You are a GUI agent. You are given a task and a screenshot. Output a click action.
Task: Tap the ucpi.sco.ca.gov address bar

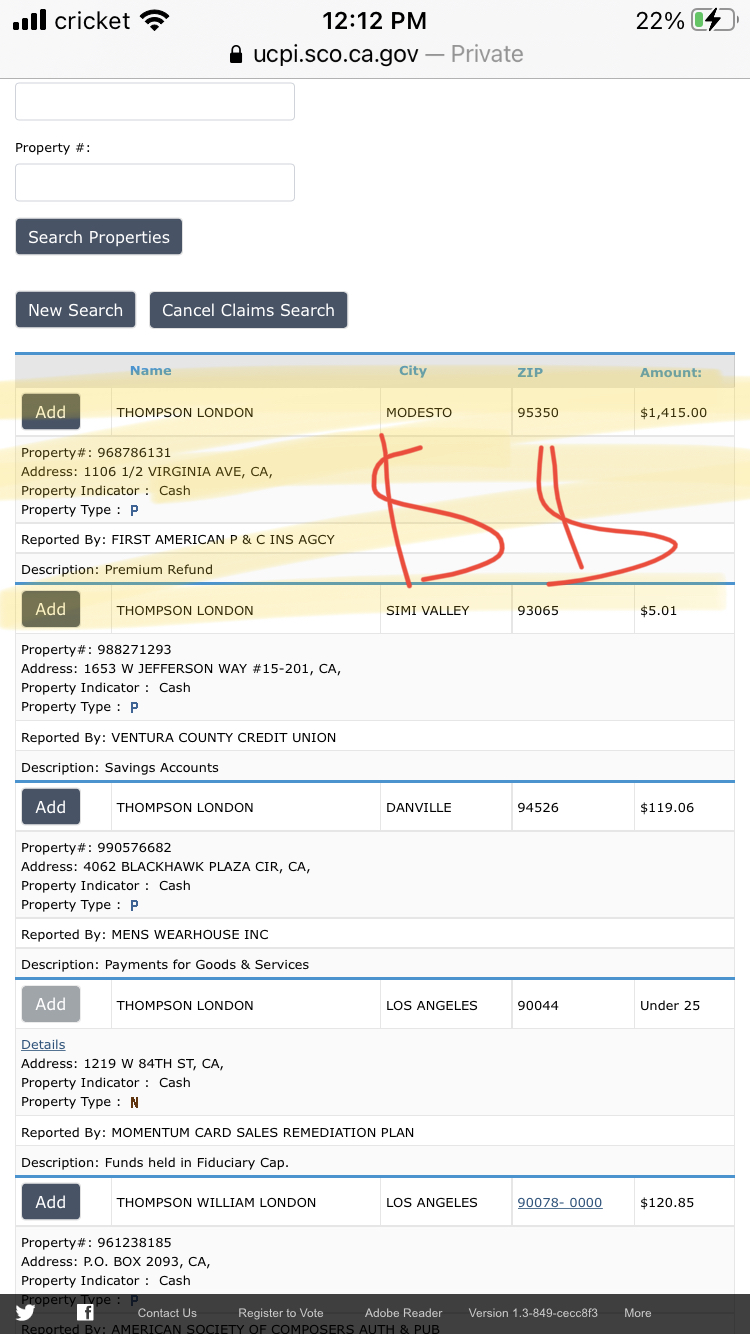375,54
